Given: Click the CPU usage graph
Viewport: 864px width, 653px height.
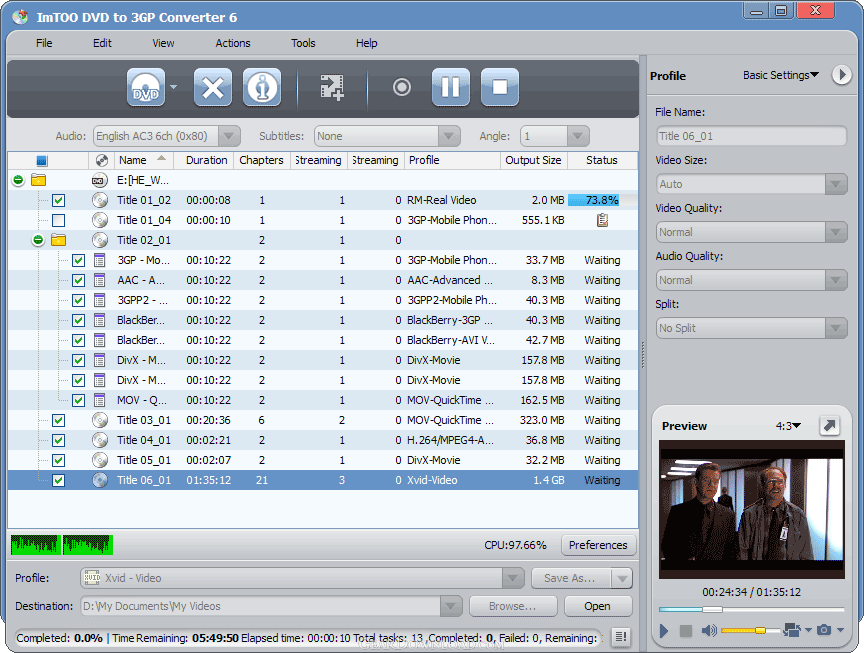Looking at the screenshot, I should (62, 545).
